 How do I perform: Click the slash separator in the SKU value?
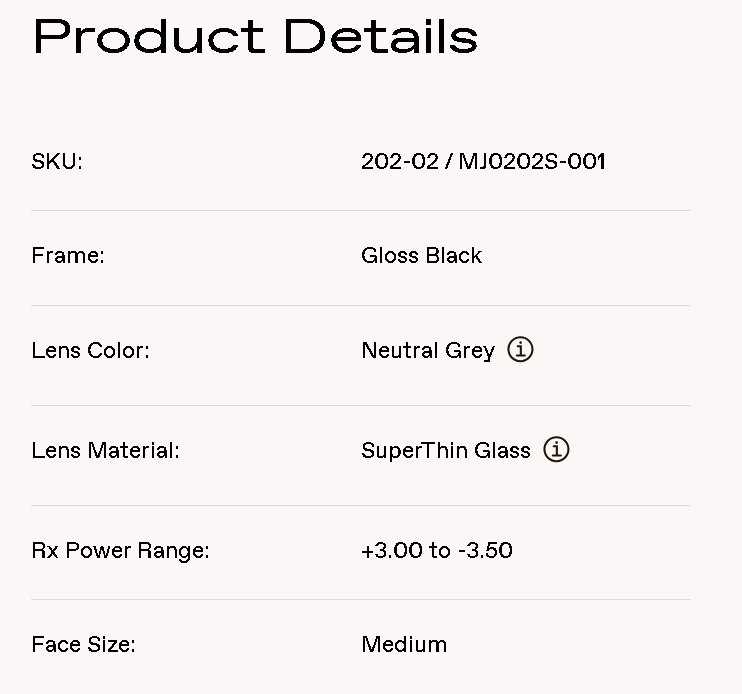point(448,161)
